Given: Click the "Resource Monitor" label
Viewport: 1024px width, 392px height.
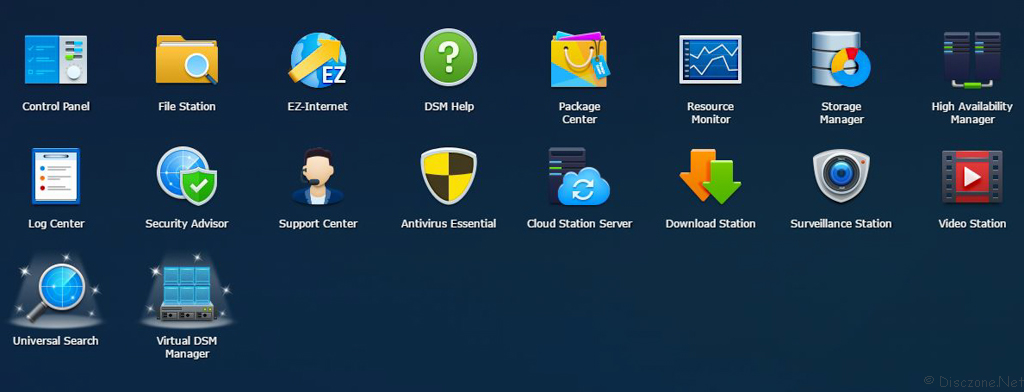Looking at the screenshot, I should [x=711, y=113].
